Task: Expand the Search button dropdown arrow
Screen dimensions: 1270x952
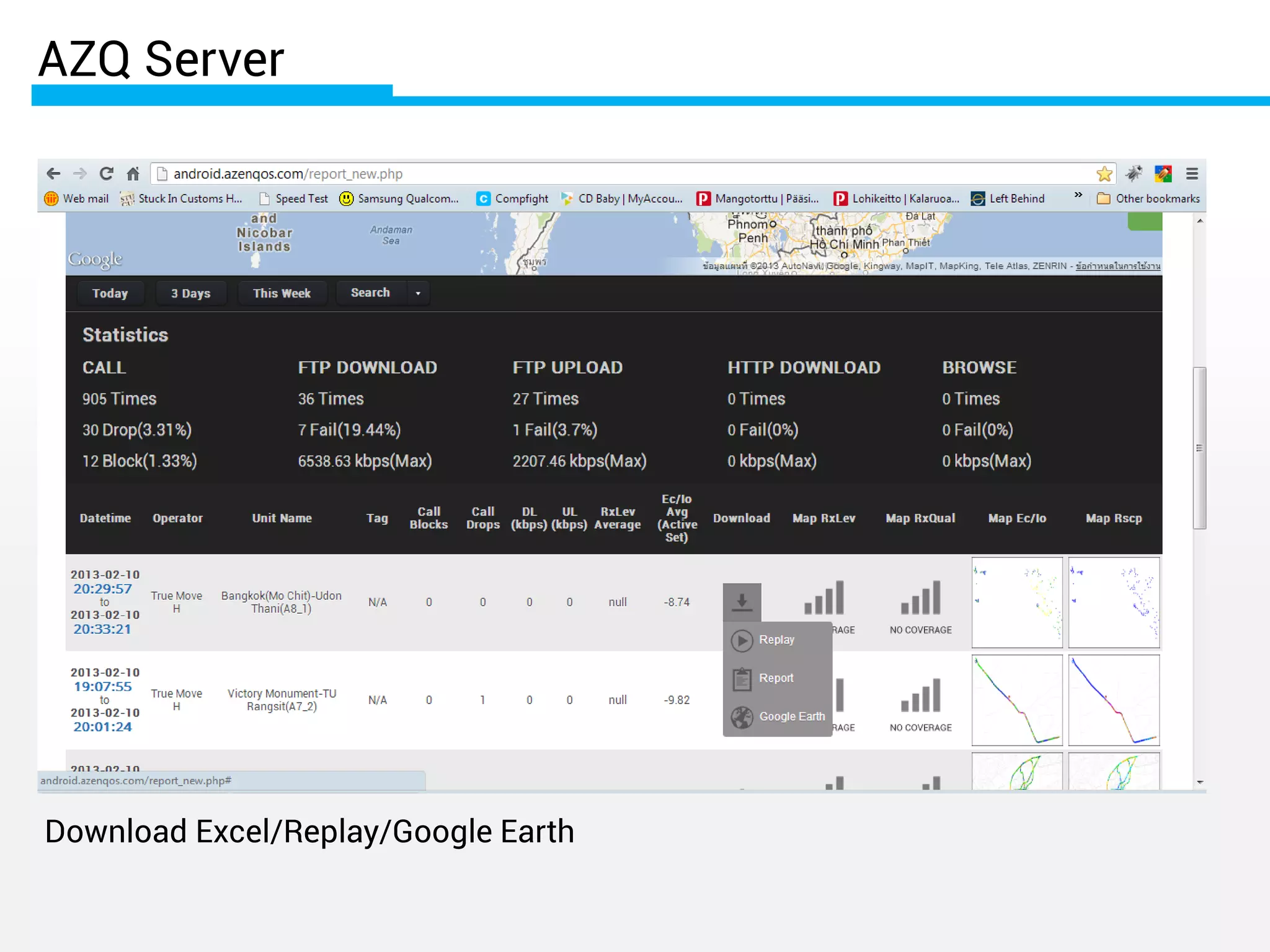Action: point(418,293)
